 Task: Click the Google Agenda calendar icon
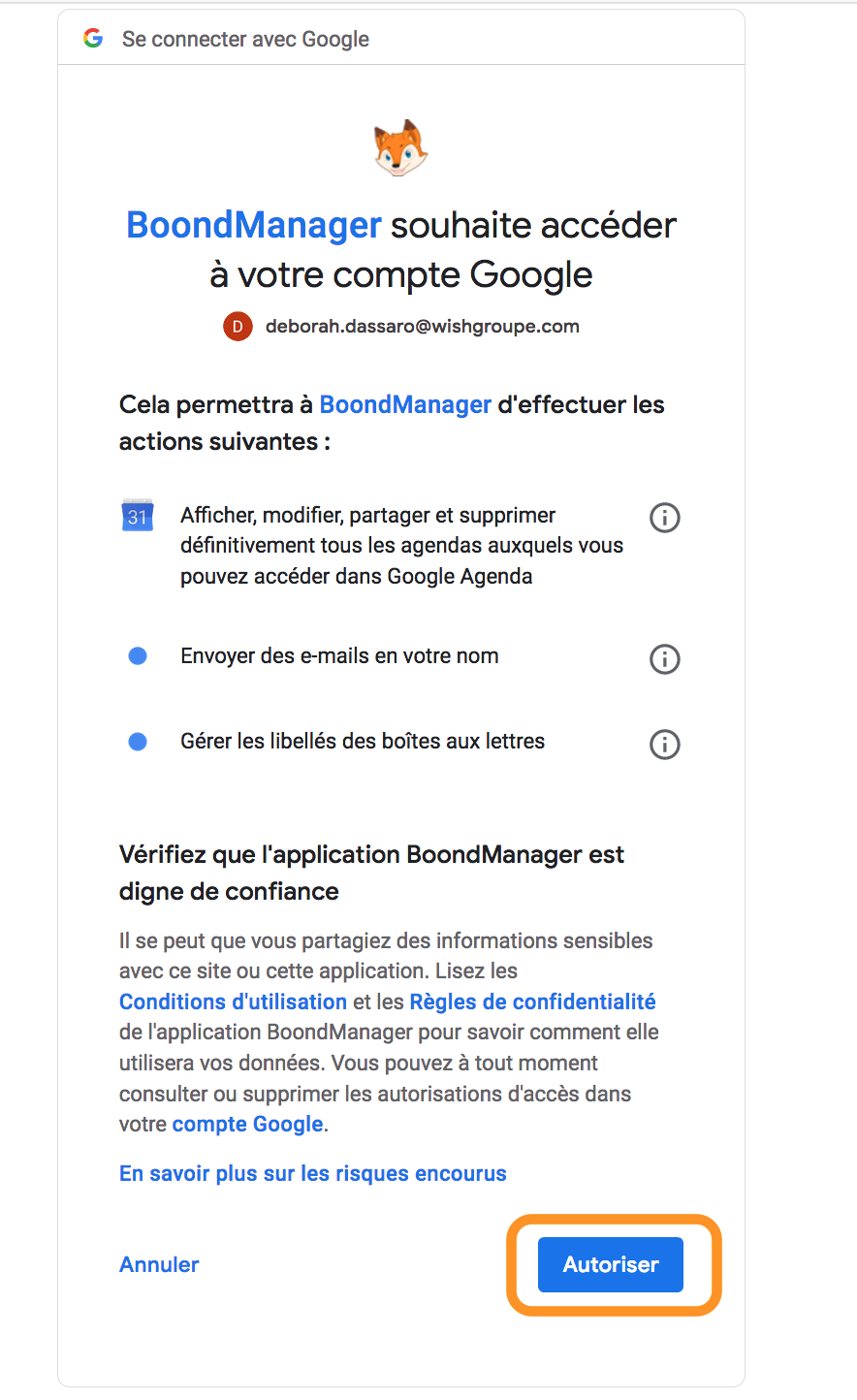coord(138,516)
